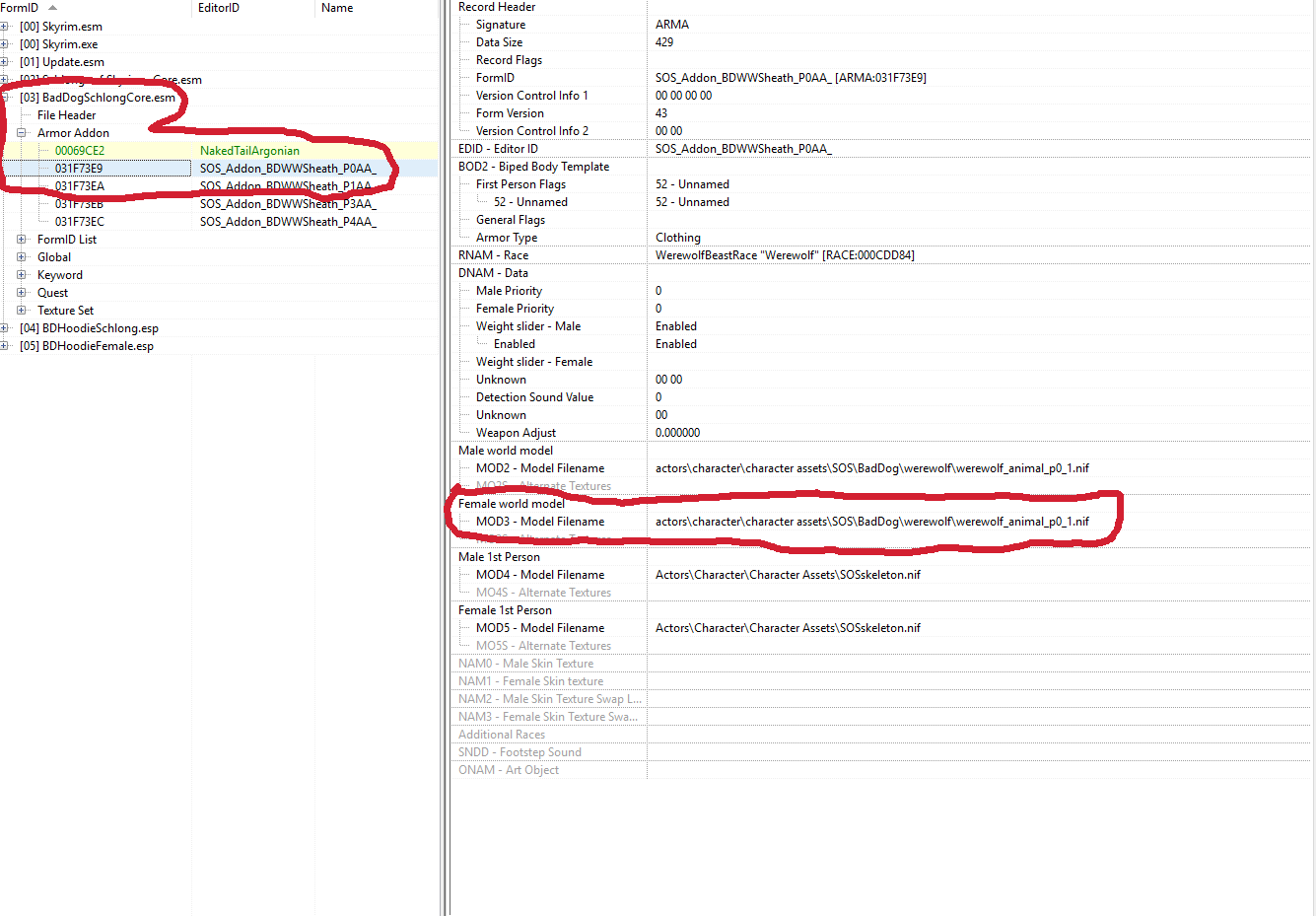Image resolution: width=1316 pixels, height=916 pixels.
Task: Select record 00069CE2 in the tree
Action: click(80, 151)
